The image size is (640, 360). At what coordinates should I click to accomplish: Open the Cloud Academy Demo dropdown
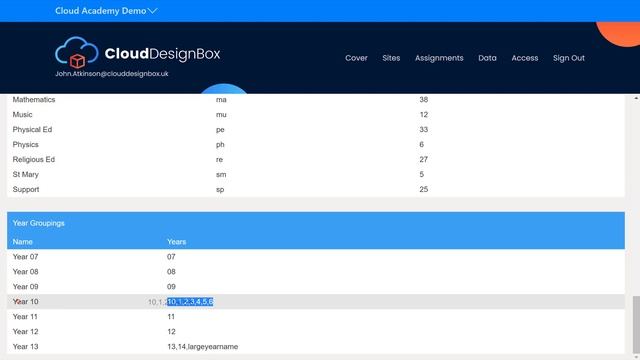tap(106, 11)
